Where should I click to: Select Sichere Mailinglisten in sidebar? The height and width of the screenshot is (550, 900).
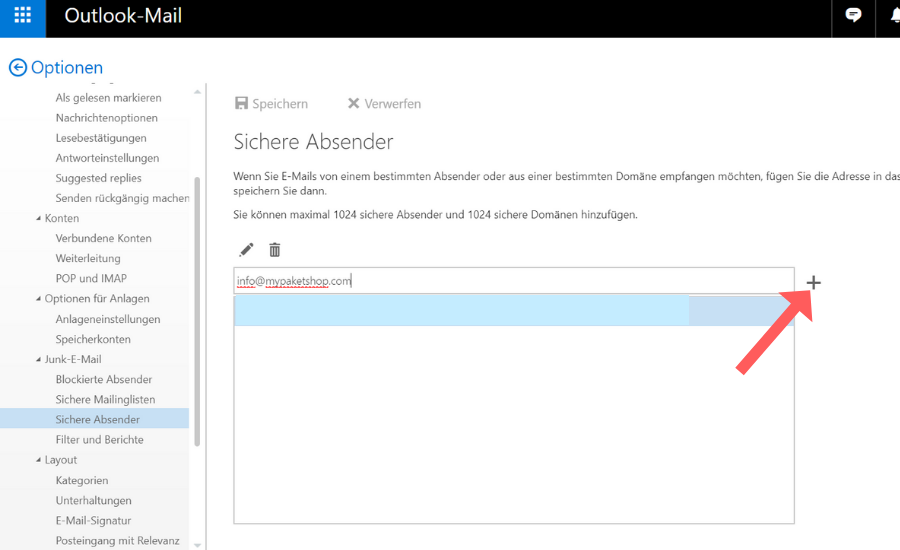click(105, 400)
